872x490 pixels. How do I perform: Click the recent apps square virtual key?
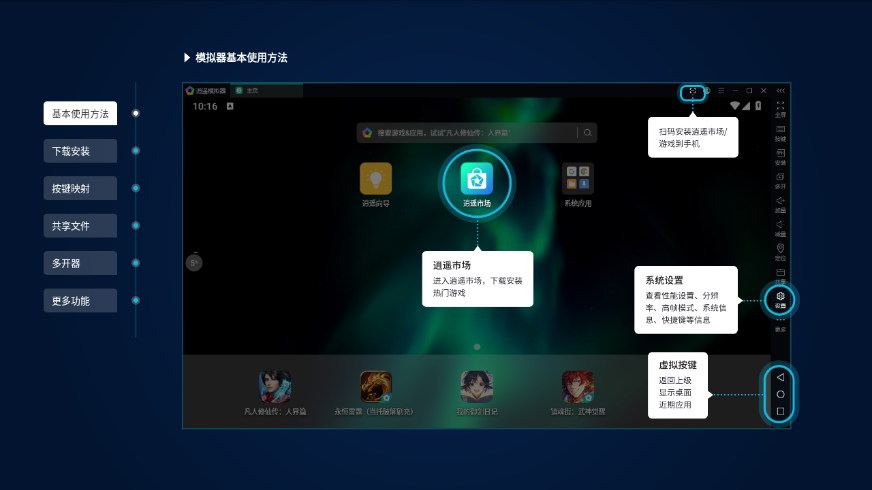[780, 412]
